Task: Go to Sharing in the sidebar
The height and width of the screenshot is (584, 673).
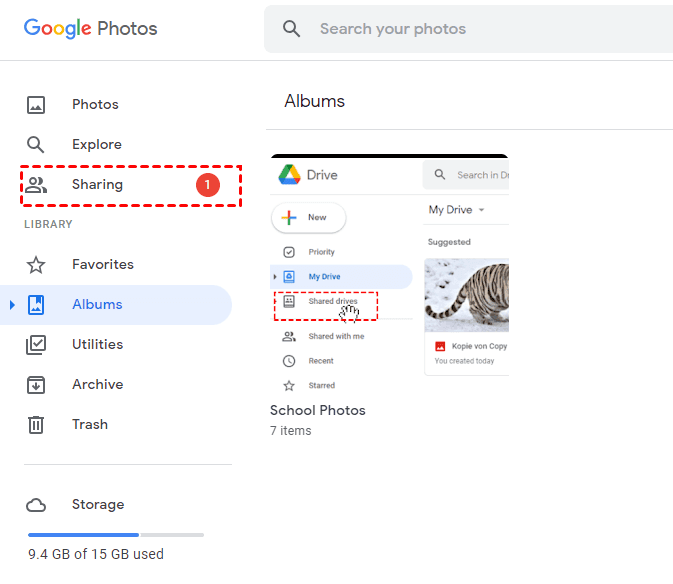Action: [97, 185]
